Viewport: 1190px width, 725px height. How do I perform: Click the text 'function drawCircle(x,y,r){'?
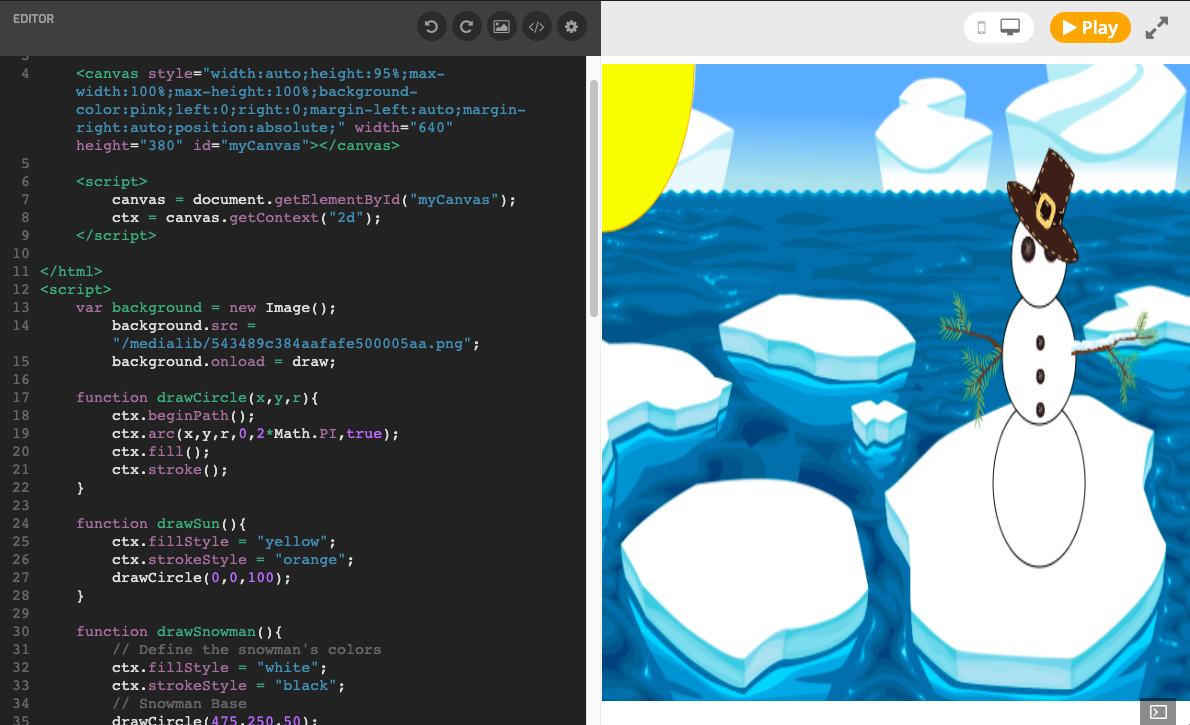[x=197, y=398]
